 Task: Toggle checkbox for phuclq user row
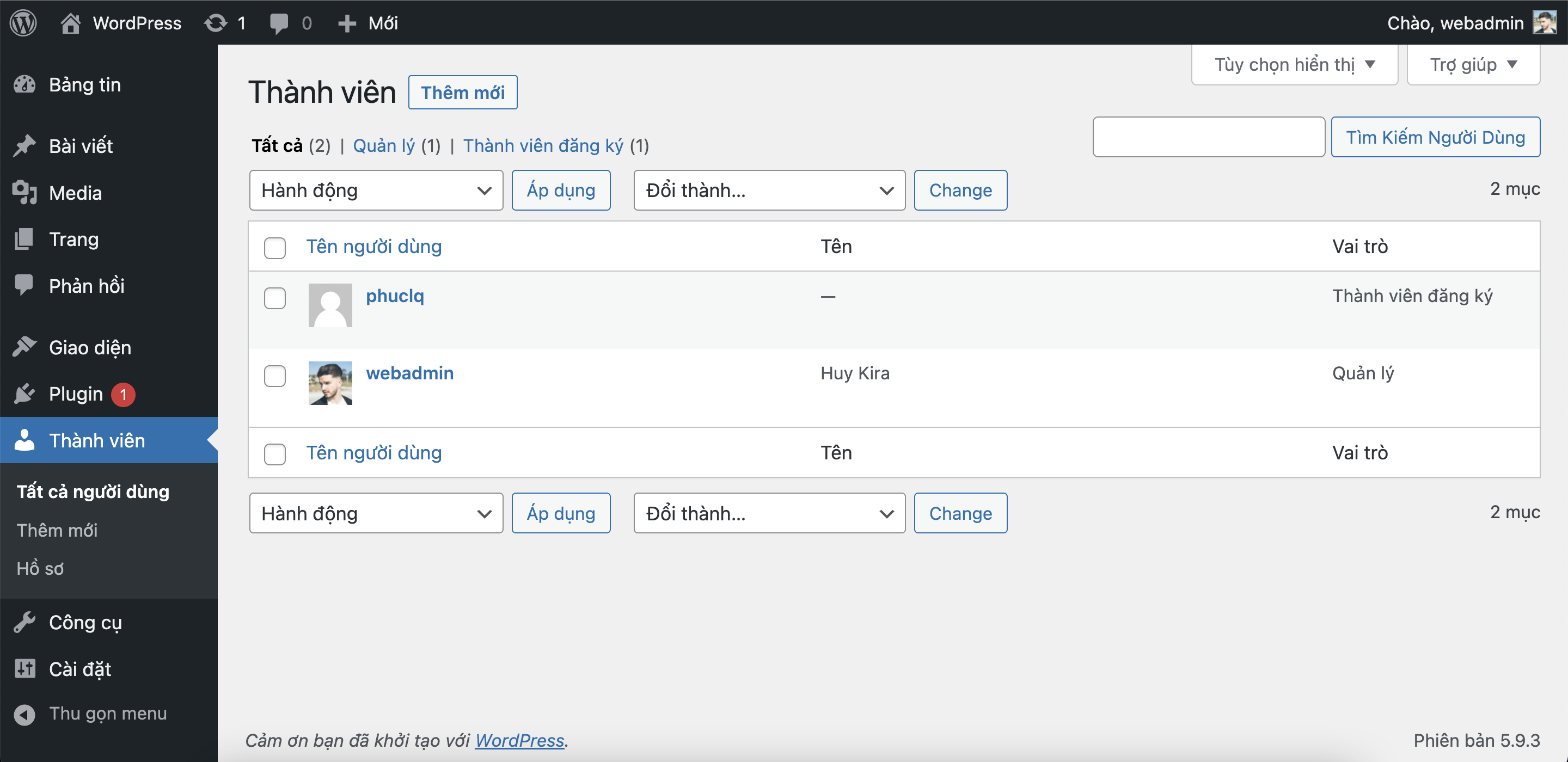pyautogui.click(x=275, y=297)
